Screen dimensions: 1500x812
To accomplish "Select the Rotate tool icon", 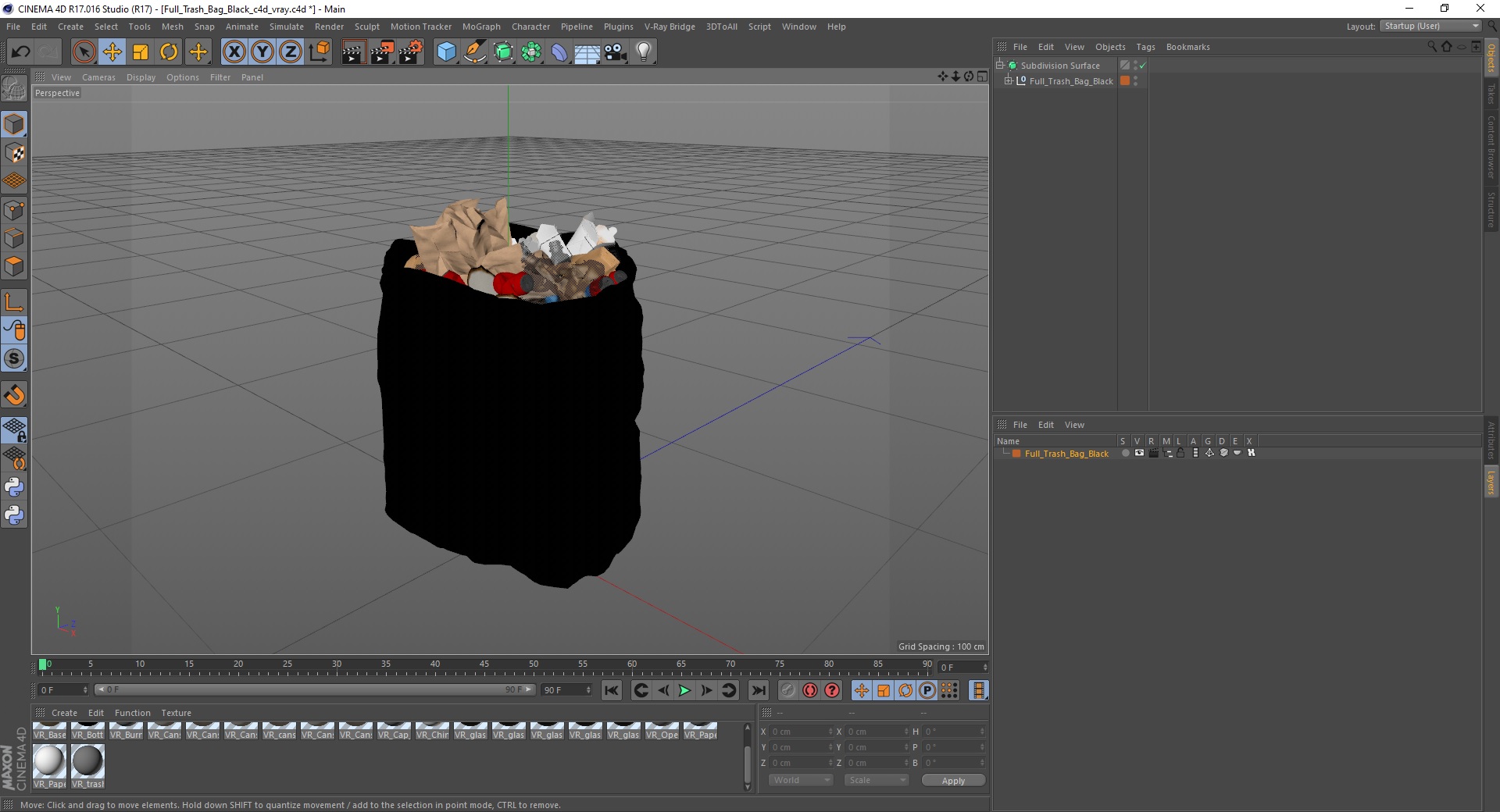I will 169,52.
